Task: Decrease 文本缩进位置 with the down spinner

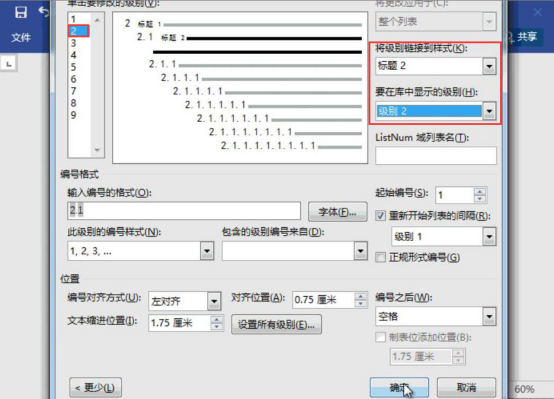Action: pos(217,327)
